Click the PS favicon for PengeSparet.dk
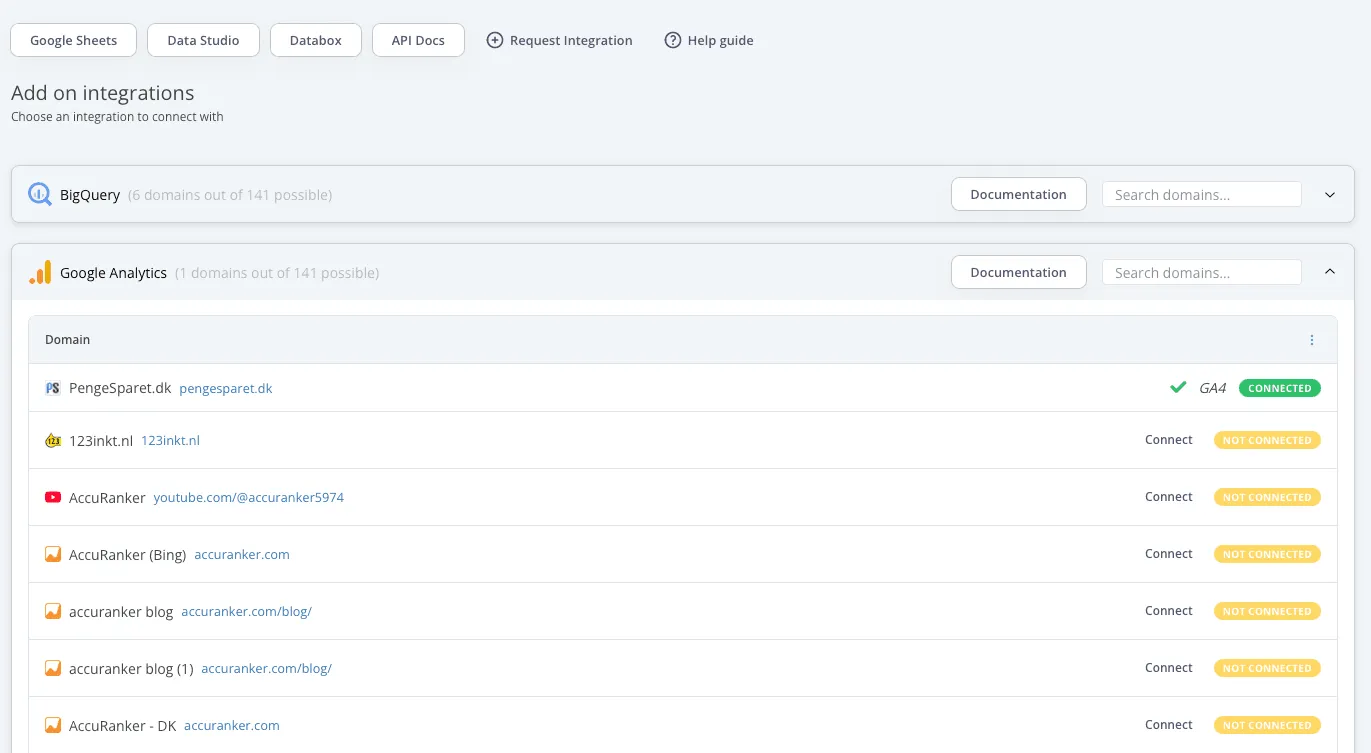Viewport: 1371px width, 753px height. (52, 387)
